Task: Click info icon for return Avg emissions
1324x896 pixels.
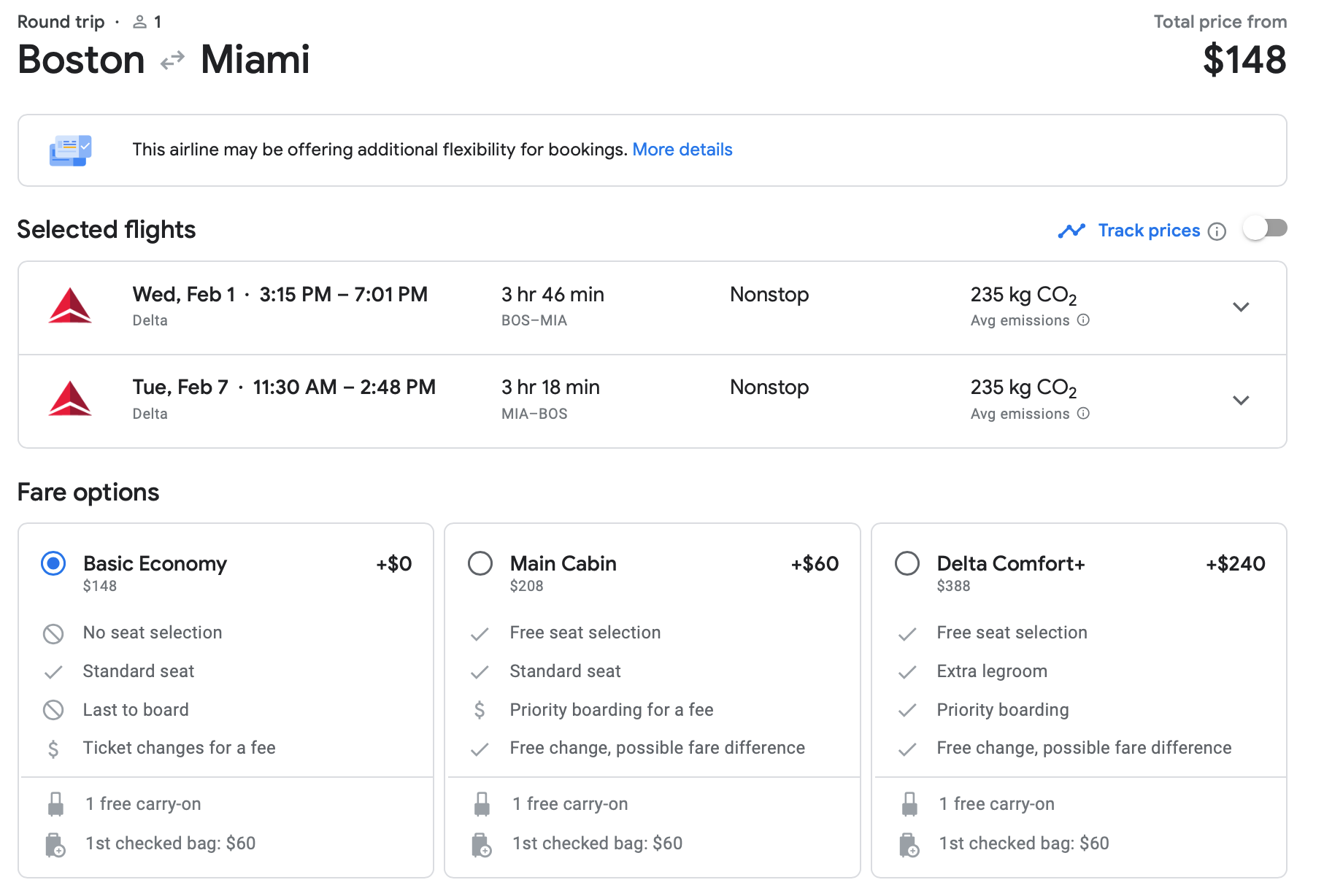Action: tap(1084, 413)
